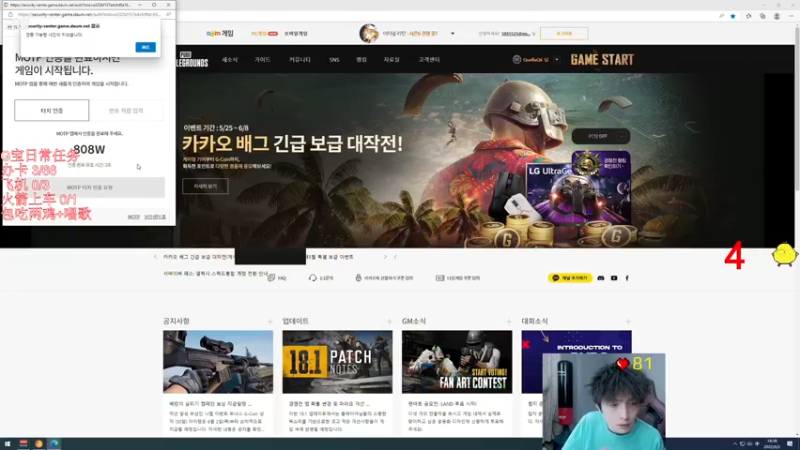800x450 pixels.
Task: Click the yellow KakaoTalk add channel button
Action: pyautogui.click(x=570, y=278)
